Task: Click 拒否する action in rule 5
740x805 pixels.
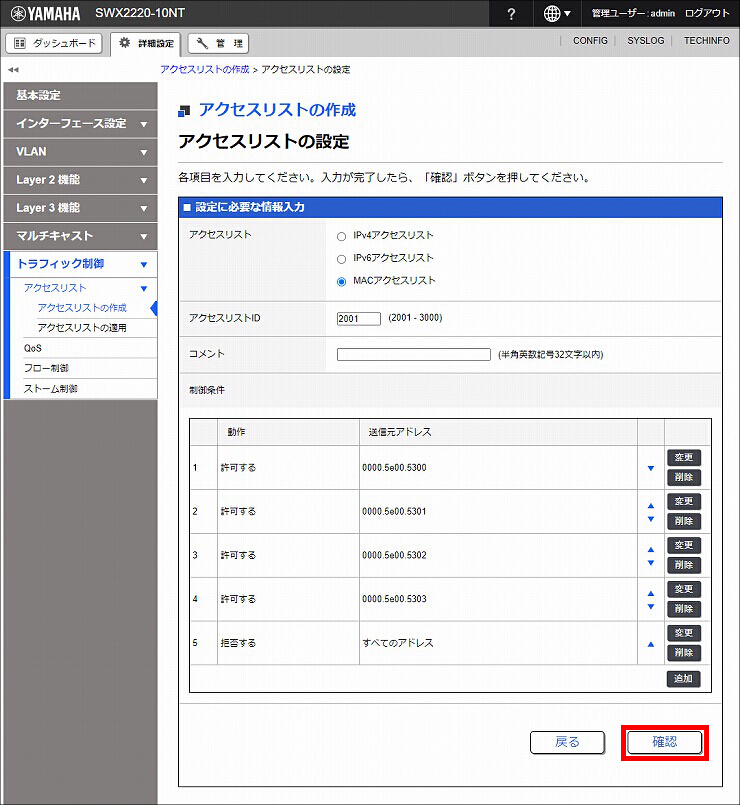Action: pyautogui.click(x=238, y=643)
